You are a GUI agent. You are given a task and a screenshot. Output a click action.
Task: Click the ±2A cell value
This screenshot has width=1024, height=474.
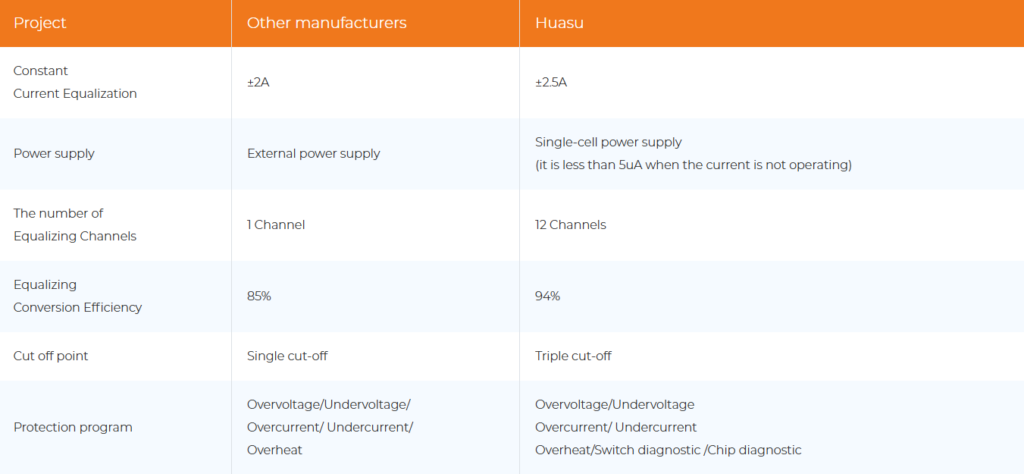pos(258,82)
